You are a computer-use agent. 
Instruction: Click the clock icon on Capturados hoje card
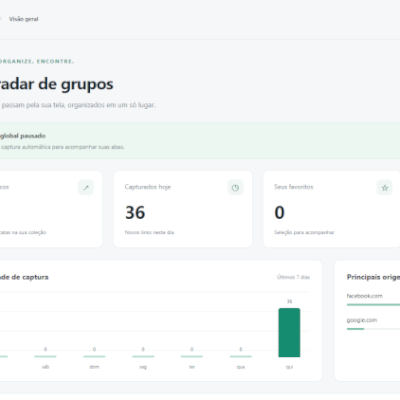(x=235, y=188)
